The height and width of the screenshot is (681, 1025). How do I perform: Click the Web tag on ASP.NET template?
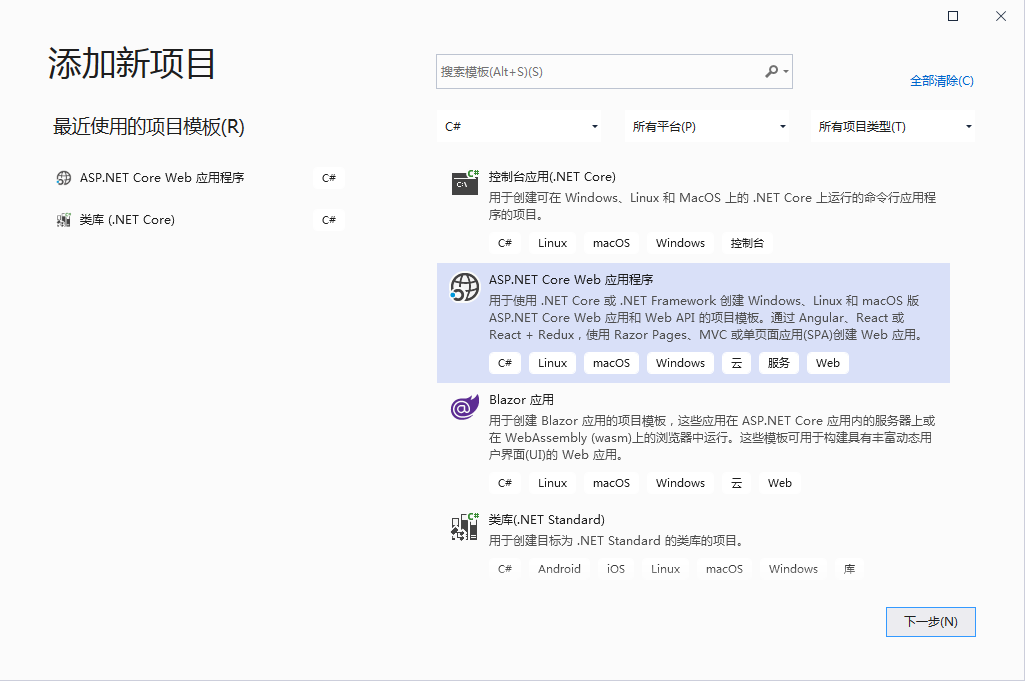tap(828, 363)
